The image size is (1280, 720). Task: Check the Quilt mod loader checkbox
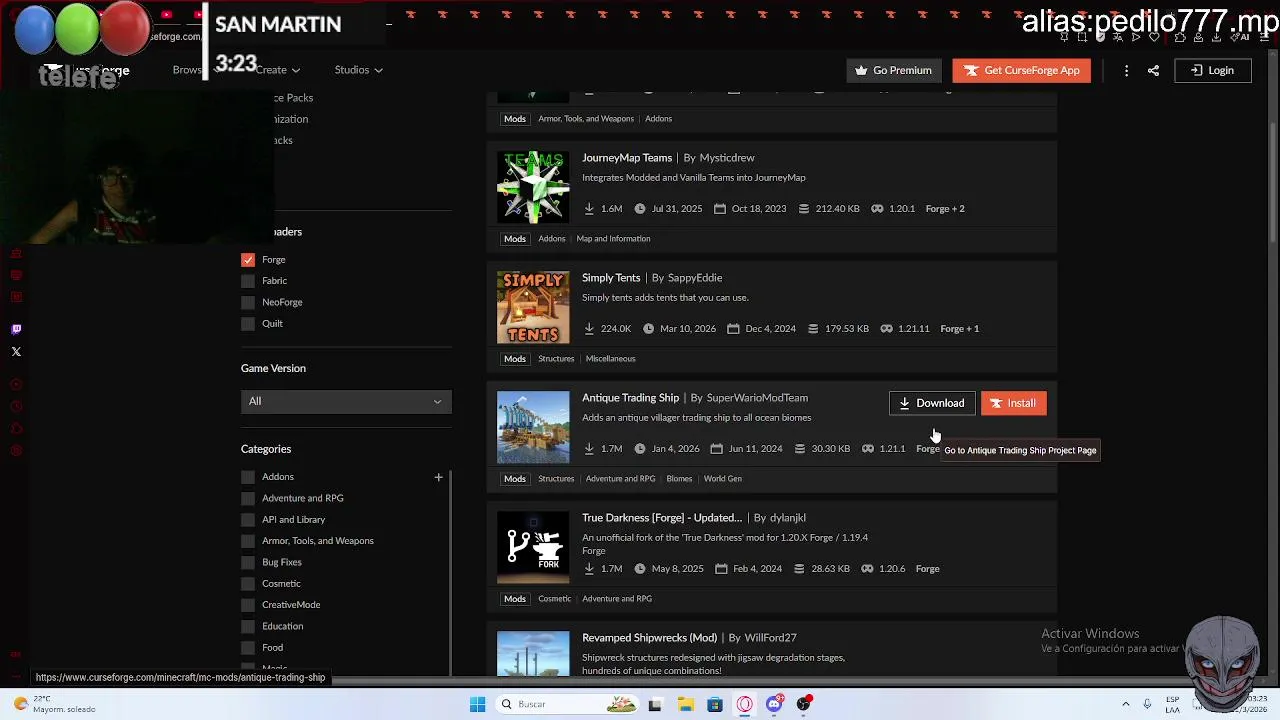pyautogui.click(x=248, y=323)
